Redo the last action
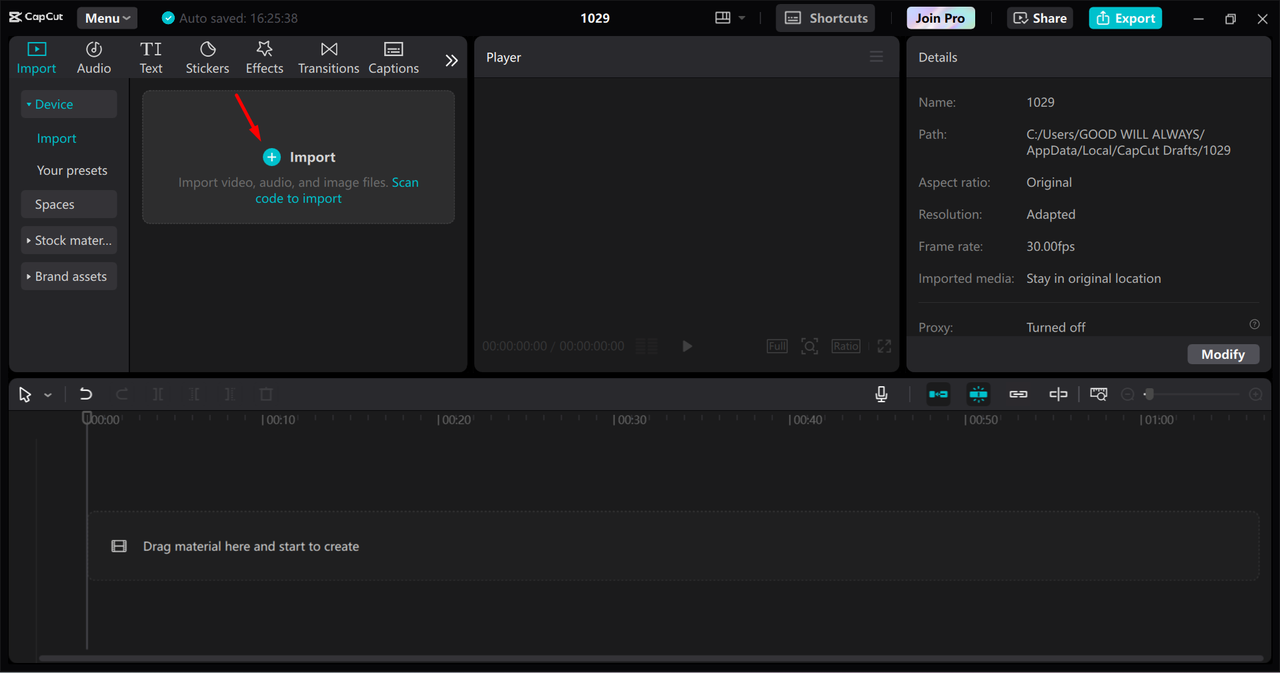The width and height of the screenshot is (1280, 673). (122, 394)
